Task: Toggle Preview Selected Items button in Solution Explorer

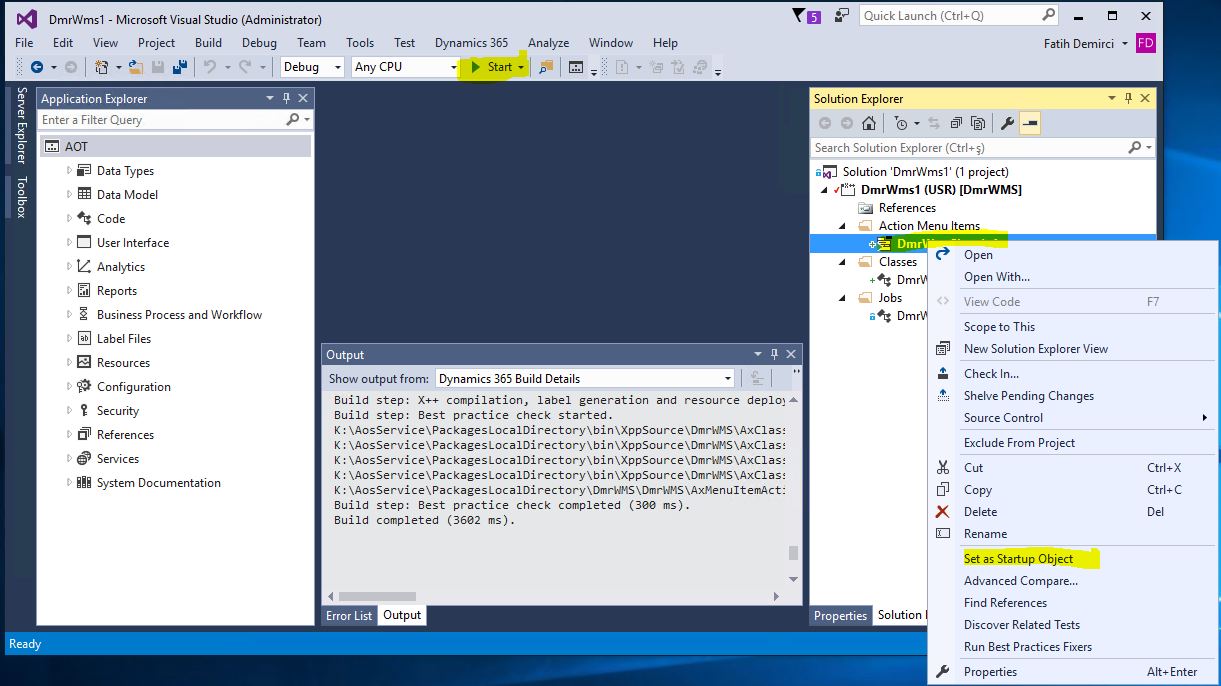Action: coord(1030,123)
